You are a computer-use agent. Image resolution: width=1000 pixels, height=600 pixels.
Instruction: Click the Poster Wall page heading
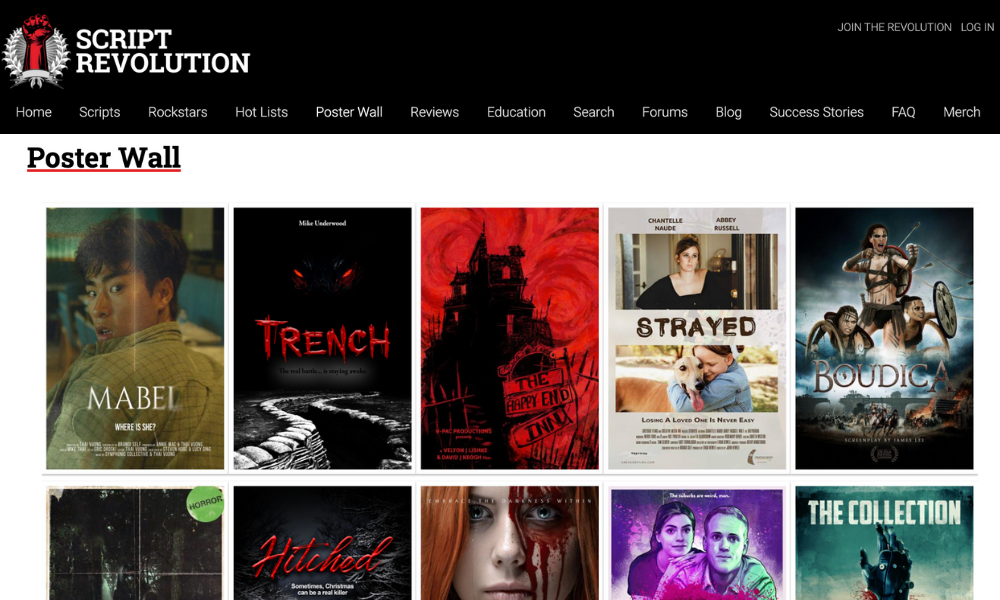point(104,157)
